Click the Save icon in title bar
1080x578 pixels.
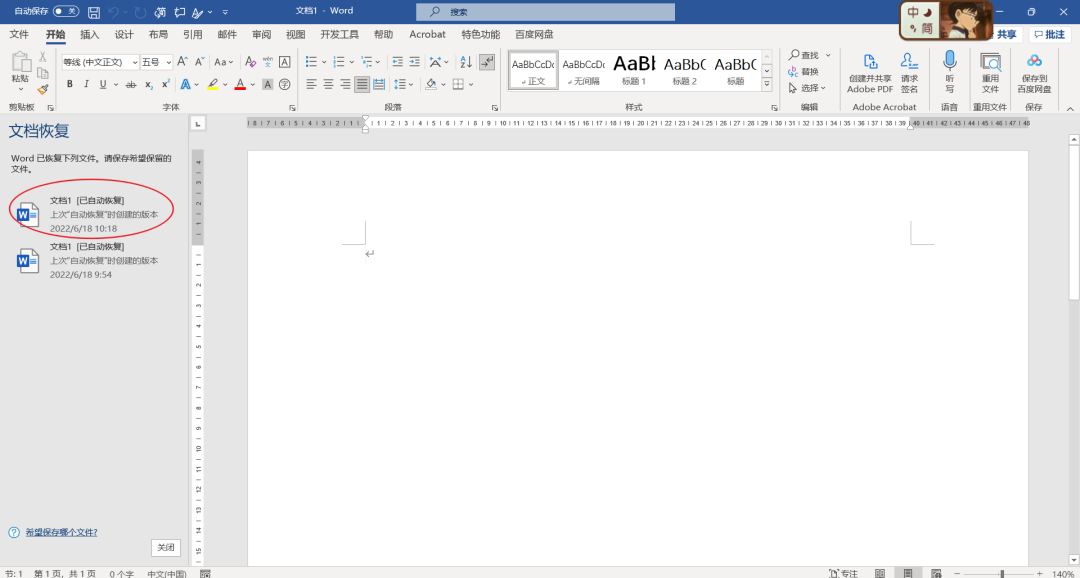click(94, 12)
